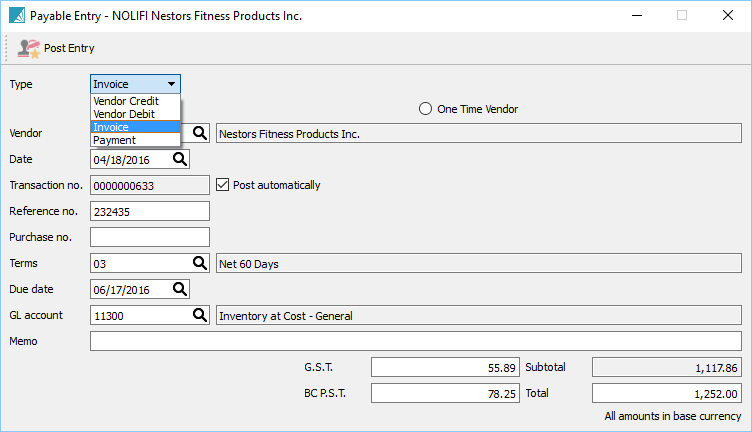The width and height of the screenshot is (752, 432).
Task: Uncheck the Post automatically checkbox
Action: coord(223,185)
